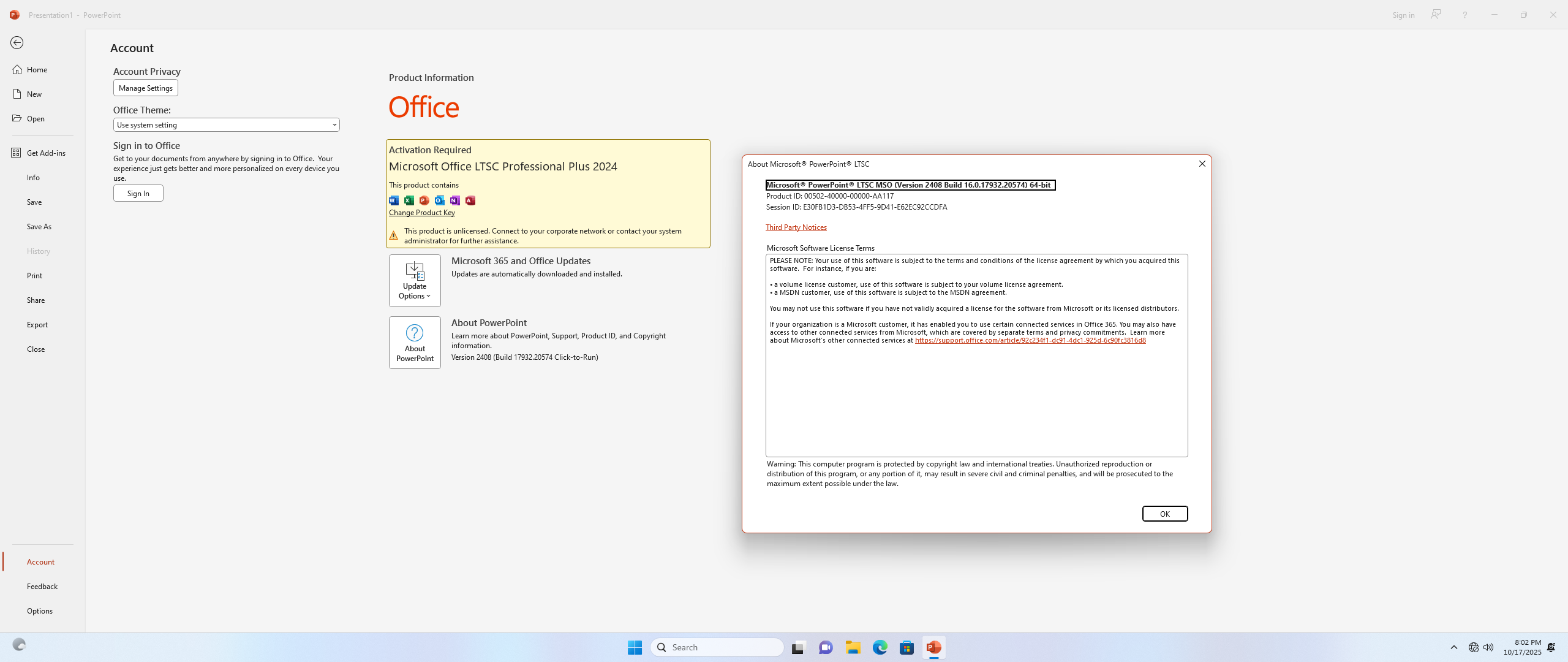Open the Third Party Notices link
Viewport: 1568px width, 662px height.
[796, 227]
